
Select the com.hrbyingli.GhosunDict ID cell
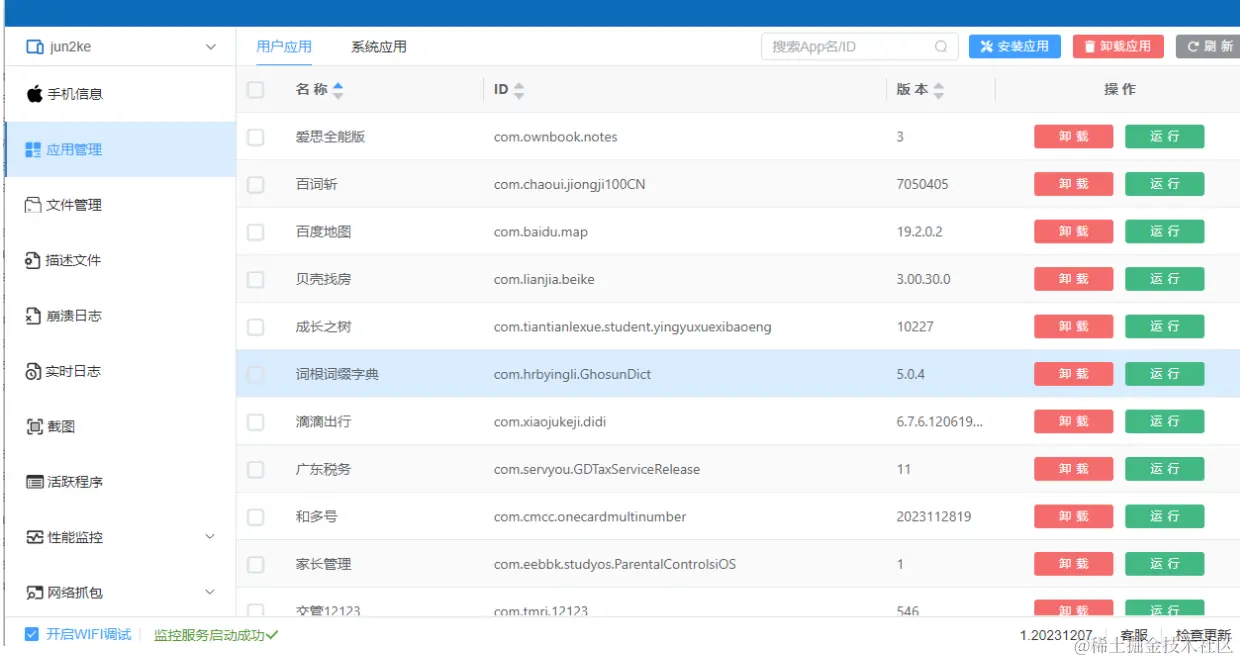[572, 375]
